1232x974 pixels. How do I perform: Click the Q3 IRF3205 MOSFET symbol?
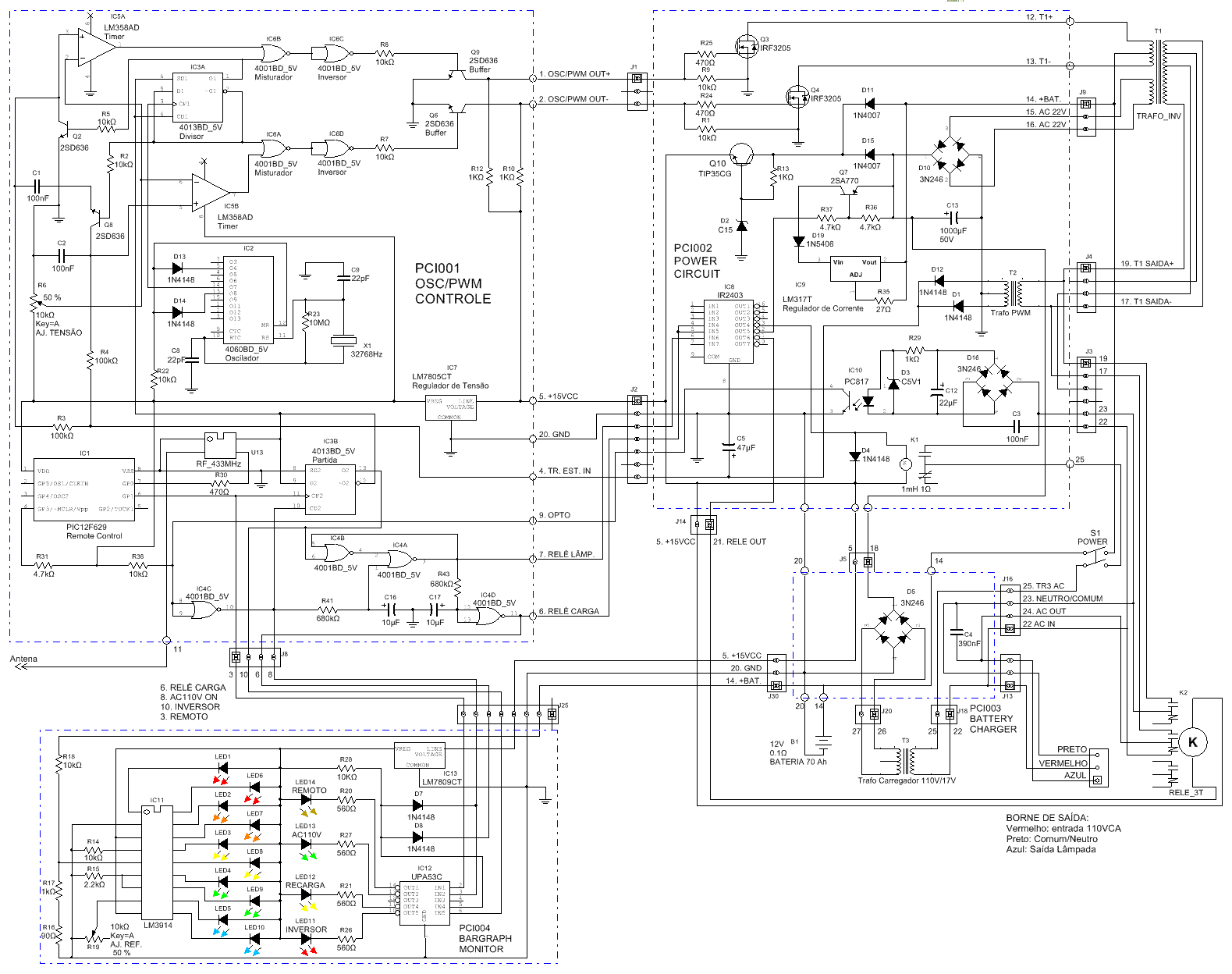click(747, 48)
